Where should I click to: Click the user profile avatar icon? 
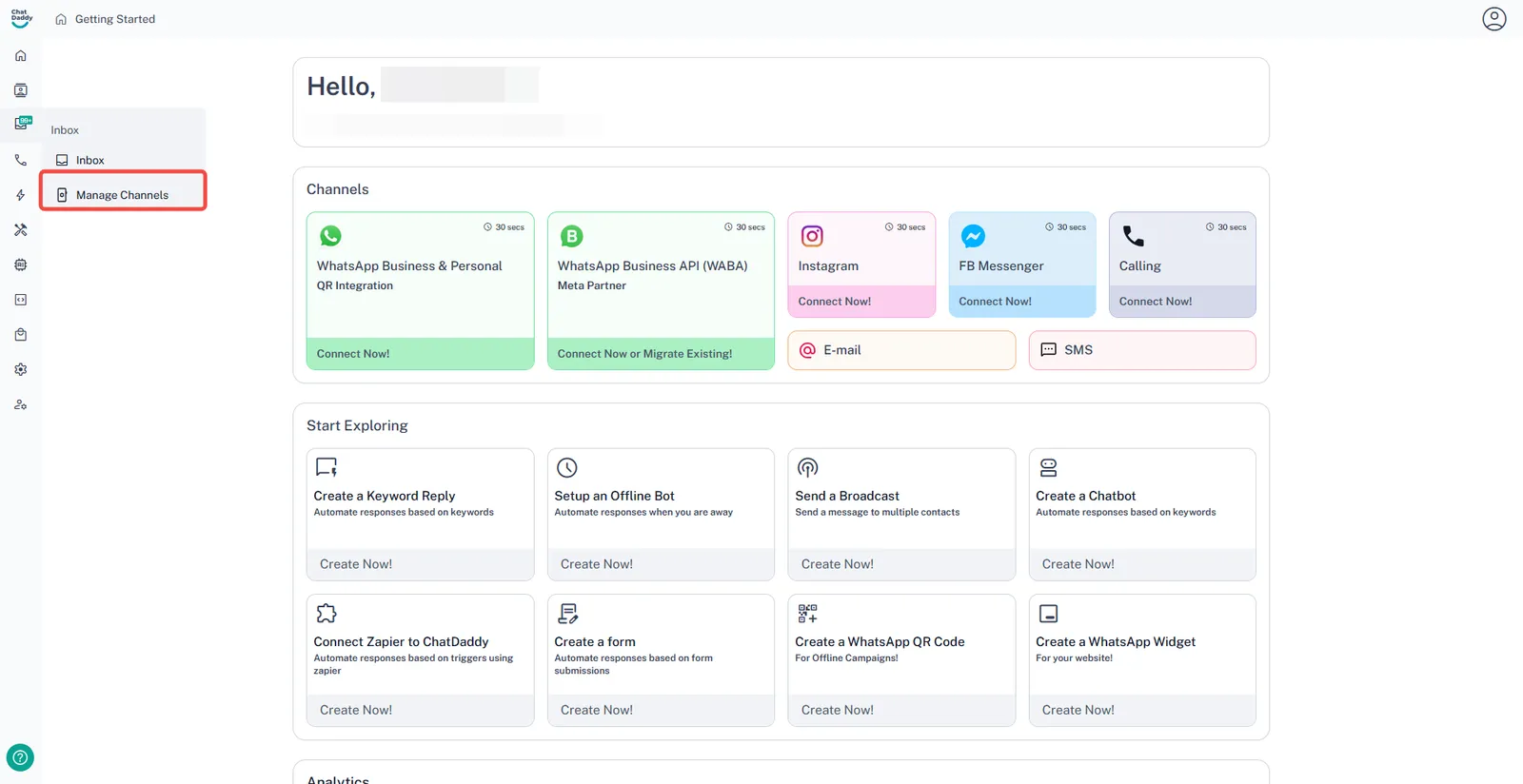point(1493,19)
